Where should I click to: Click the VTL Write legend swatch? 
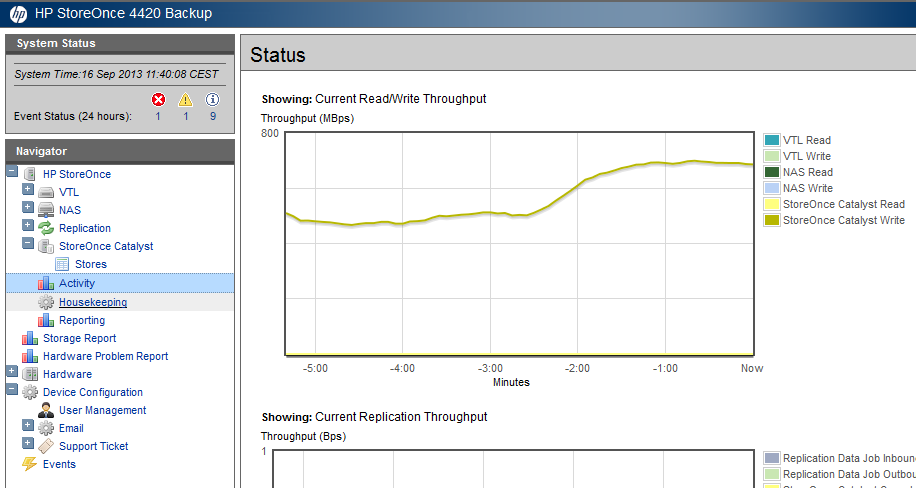point(772,156)
